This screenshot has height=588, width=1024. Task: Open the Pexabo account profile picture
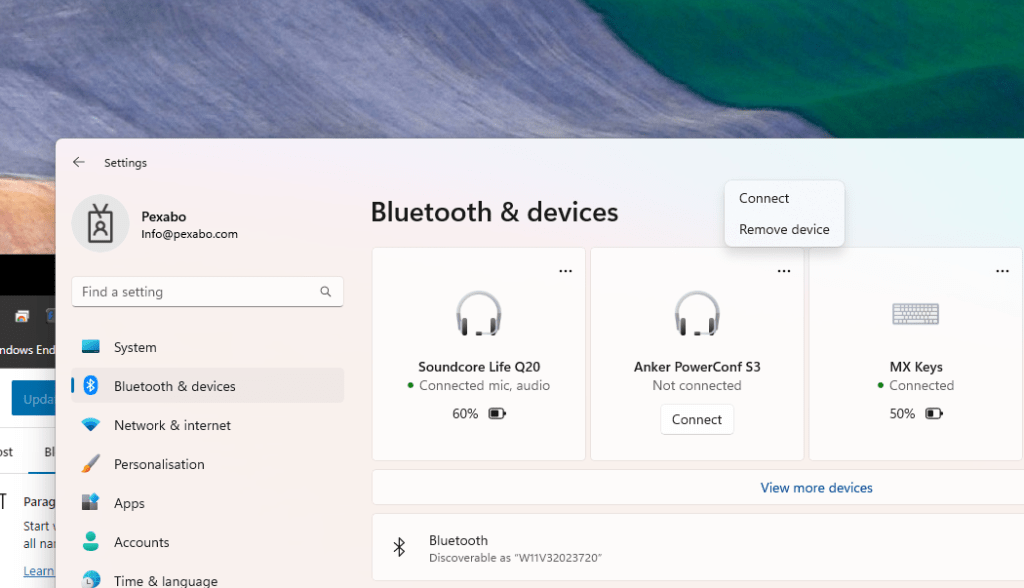click(100, 223)
